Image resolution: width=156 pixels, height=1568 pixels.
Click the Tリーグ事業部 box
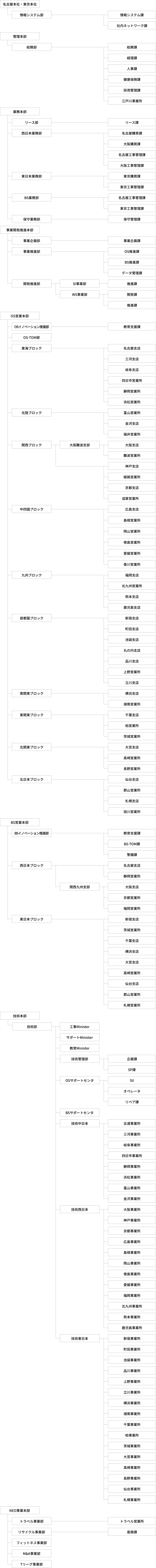(x=32, y=1564)
